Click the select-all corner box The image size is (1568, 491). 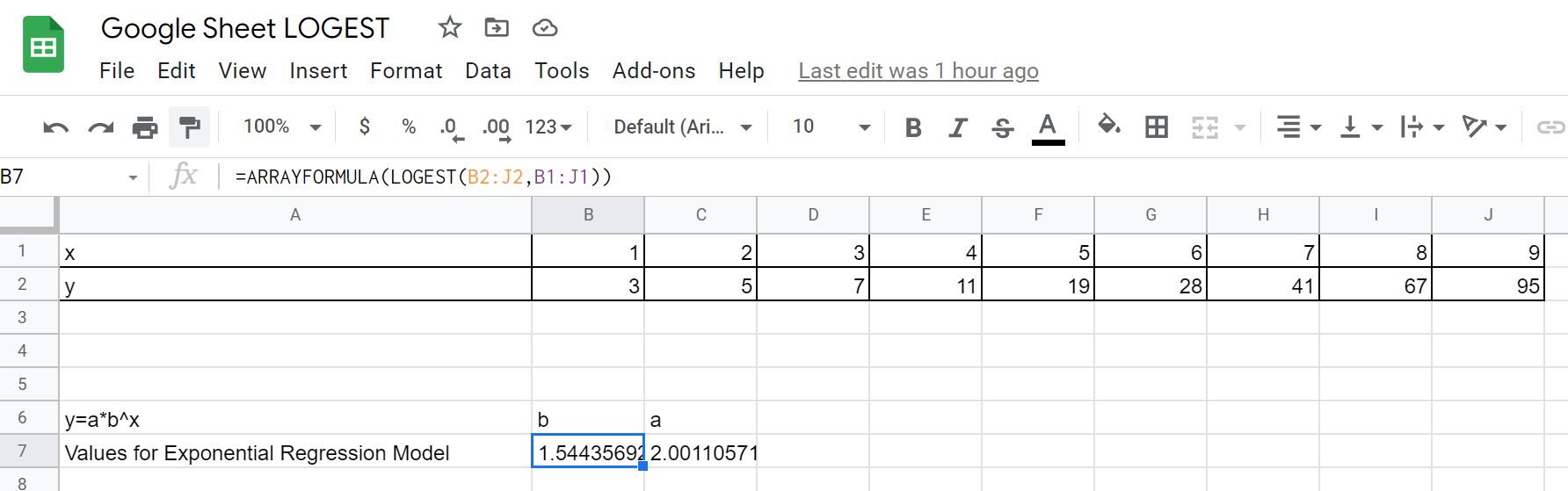click(28, 215)
